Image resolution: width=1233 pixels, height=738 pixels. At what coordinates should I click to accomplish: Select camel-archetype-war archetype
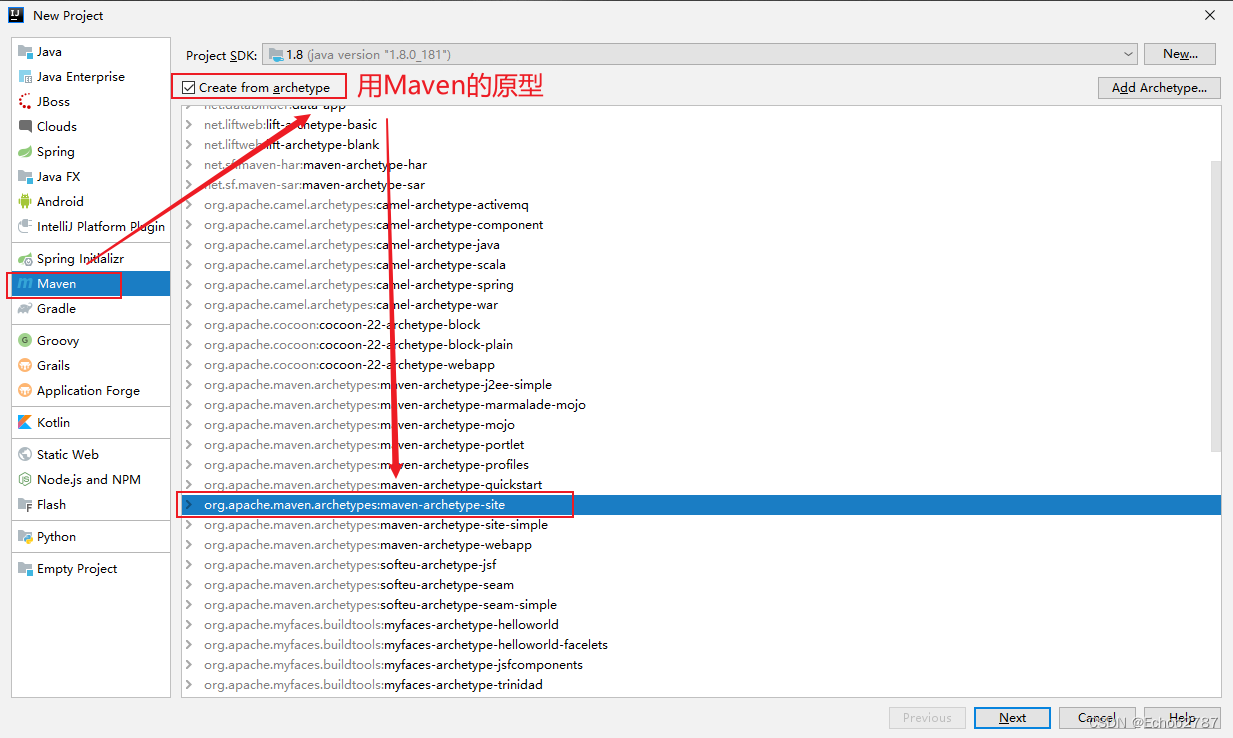(701, 305)
